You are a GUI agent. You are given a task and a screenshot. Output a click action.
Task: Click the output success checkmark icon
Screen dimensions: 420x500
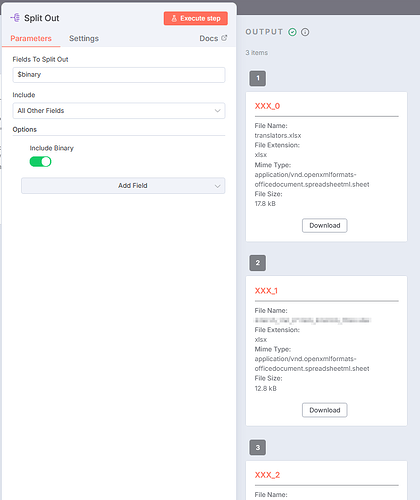(292, 32)
